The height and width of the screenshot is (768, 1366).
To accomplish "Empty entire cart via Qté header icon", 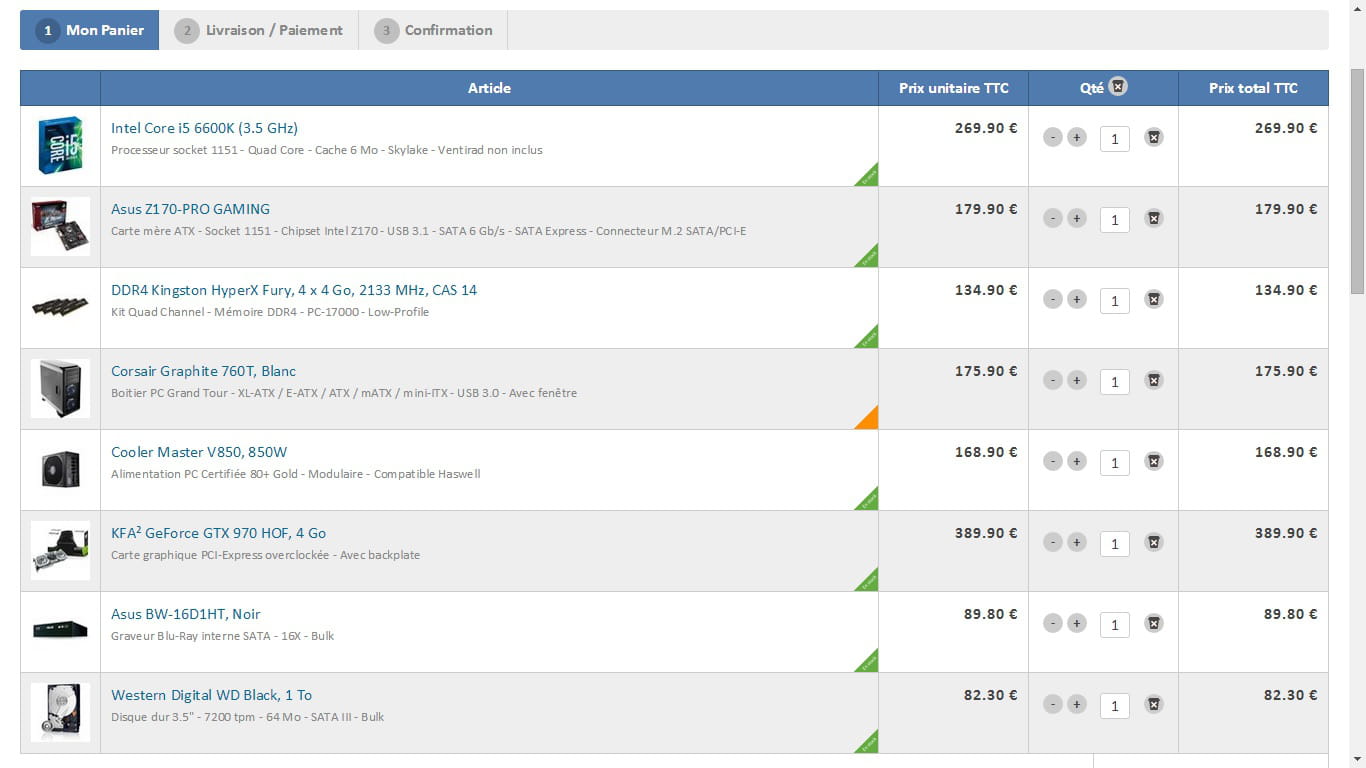I will tap(1118, 87).
